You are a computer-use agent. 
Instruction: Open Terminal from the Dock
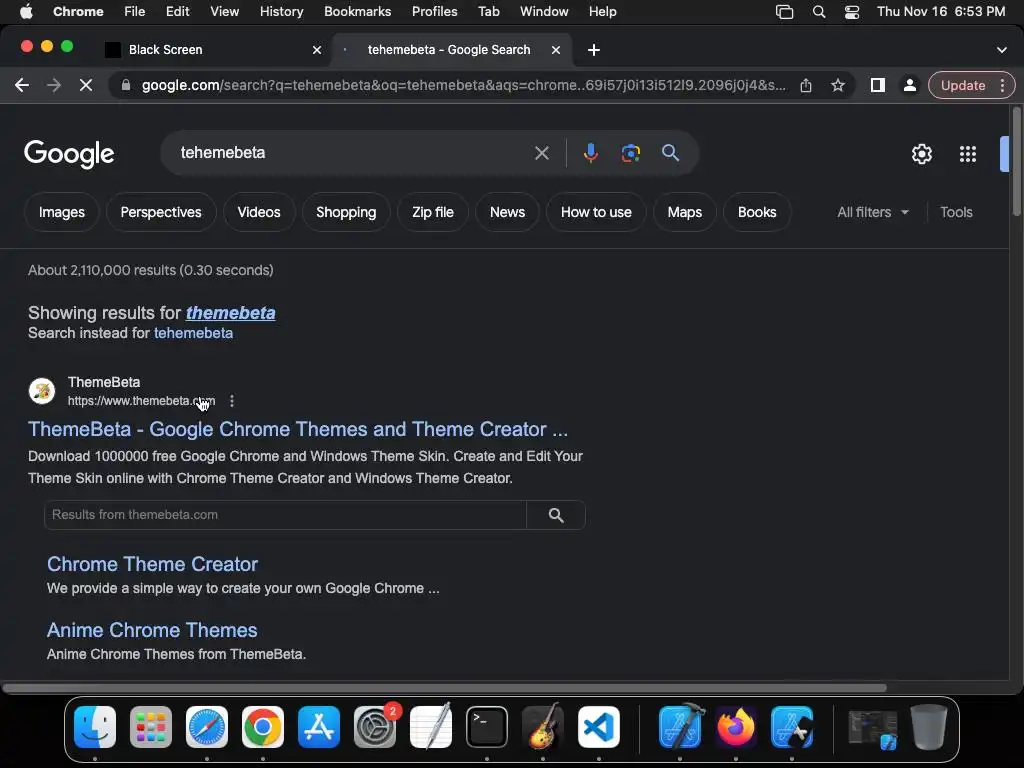point(487,727)
